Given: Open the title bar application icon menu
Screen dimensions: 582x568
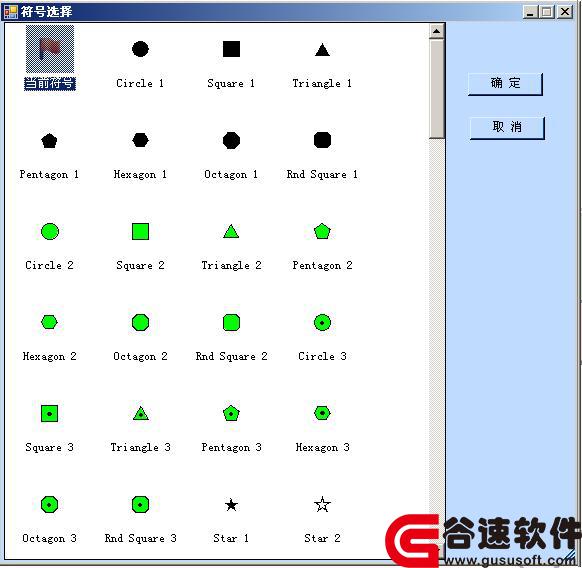Looking at the screenshot, I should (x=11, y=12).
